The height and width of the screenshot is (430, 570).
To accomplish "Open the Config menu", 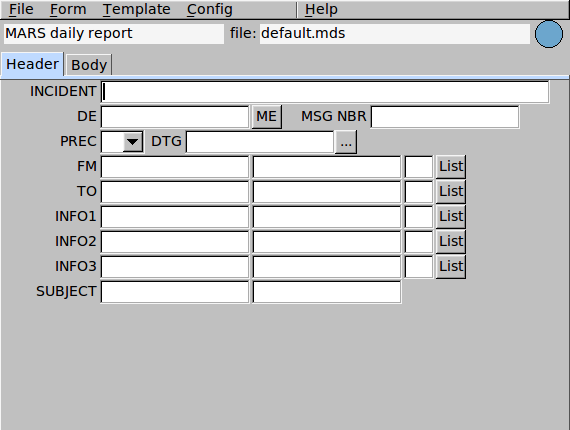I will point(209,9).
